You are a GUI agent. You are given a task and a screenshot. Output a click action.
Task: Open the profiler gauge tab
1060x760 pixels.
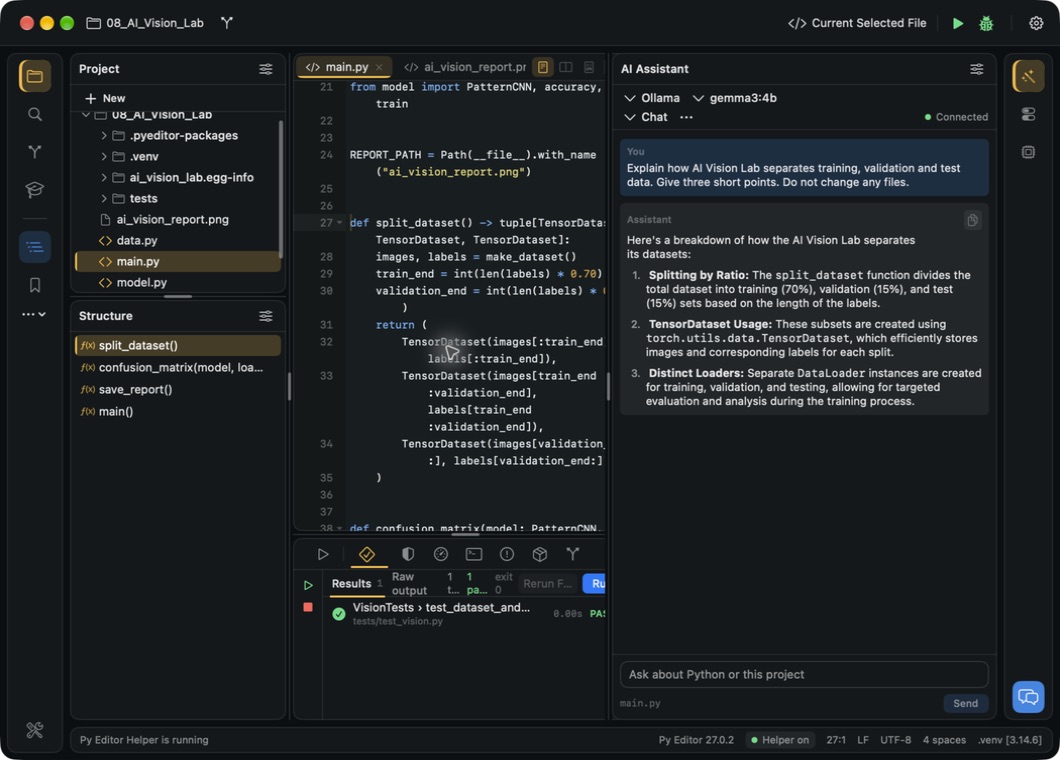point(441,554)
